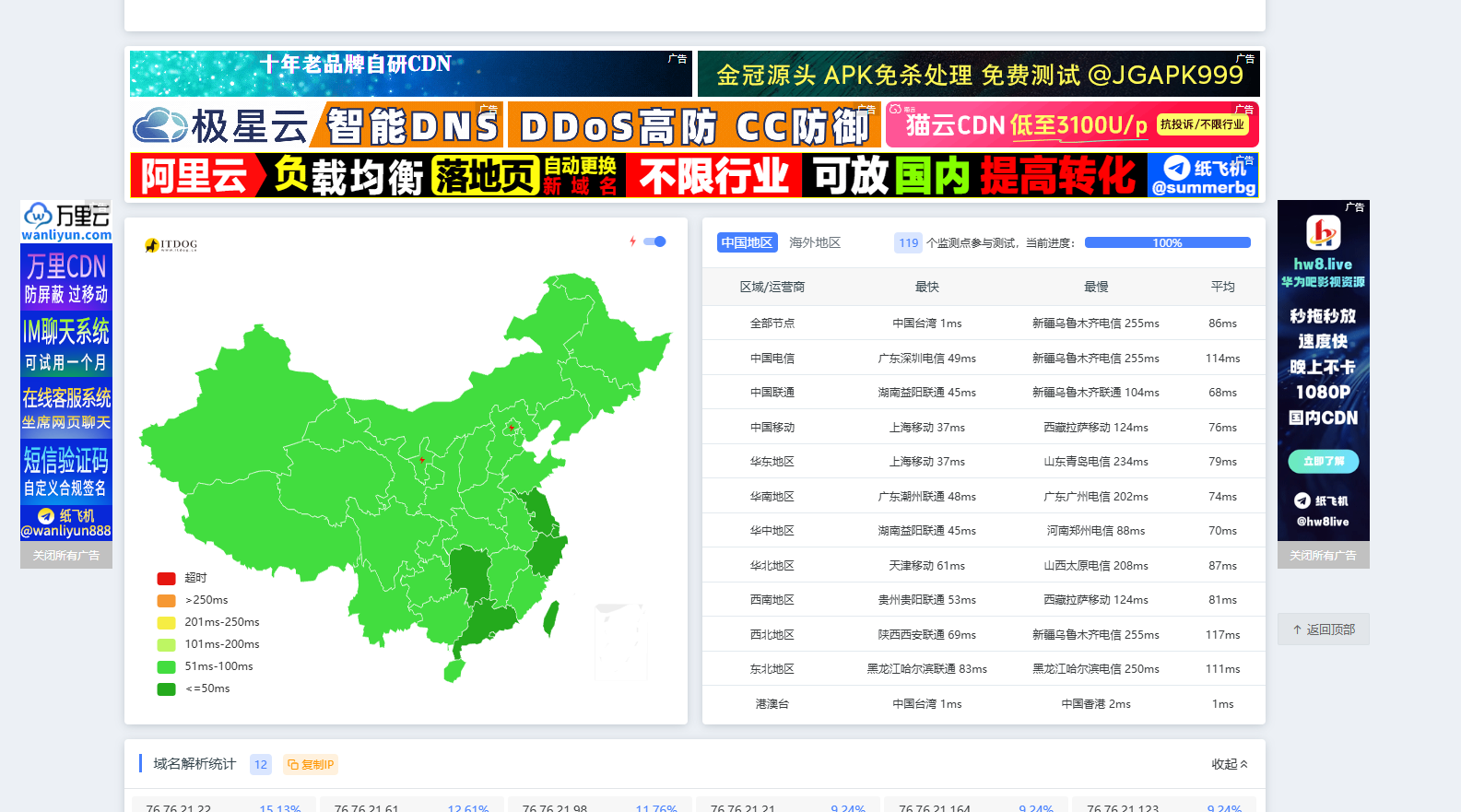Select the 华中地区 row label
Screen dimensions: 1461x812
772,531
